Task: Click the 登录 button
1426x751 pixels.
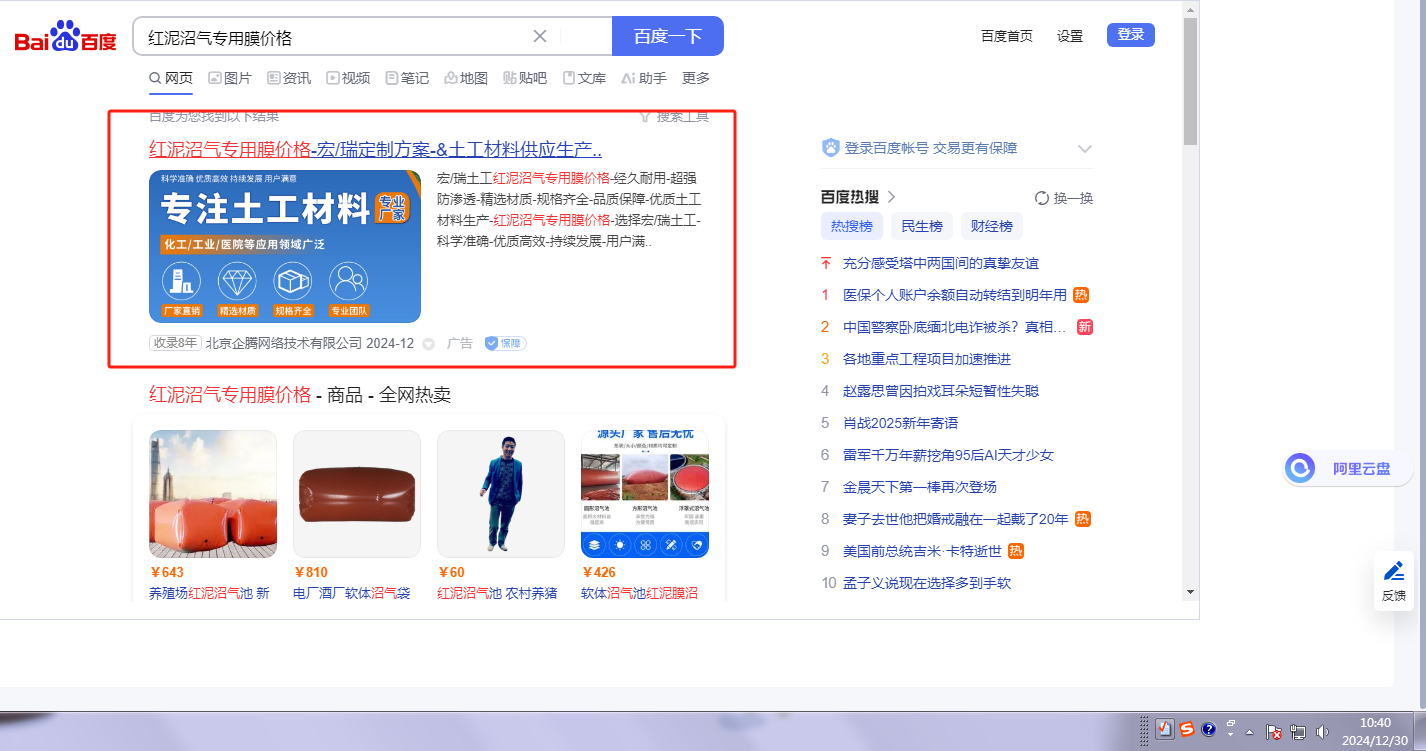Action: click(x=1131, y=35)
